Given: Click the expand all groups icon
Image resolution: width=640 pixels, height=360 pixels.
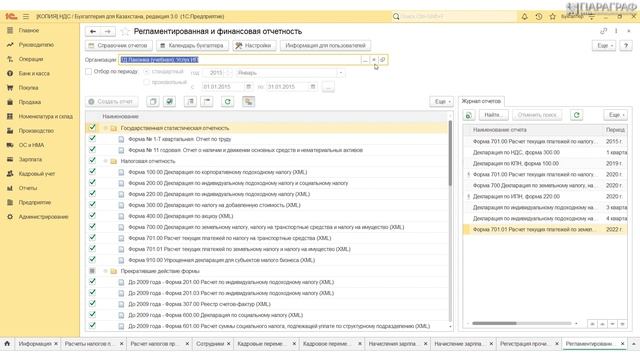Looking at the screenshot, I should coord(190,102).
